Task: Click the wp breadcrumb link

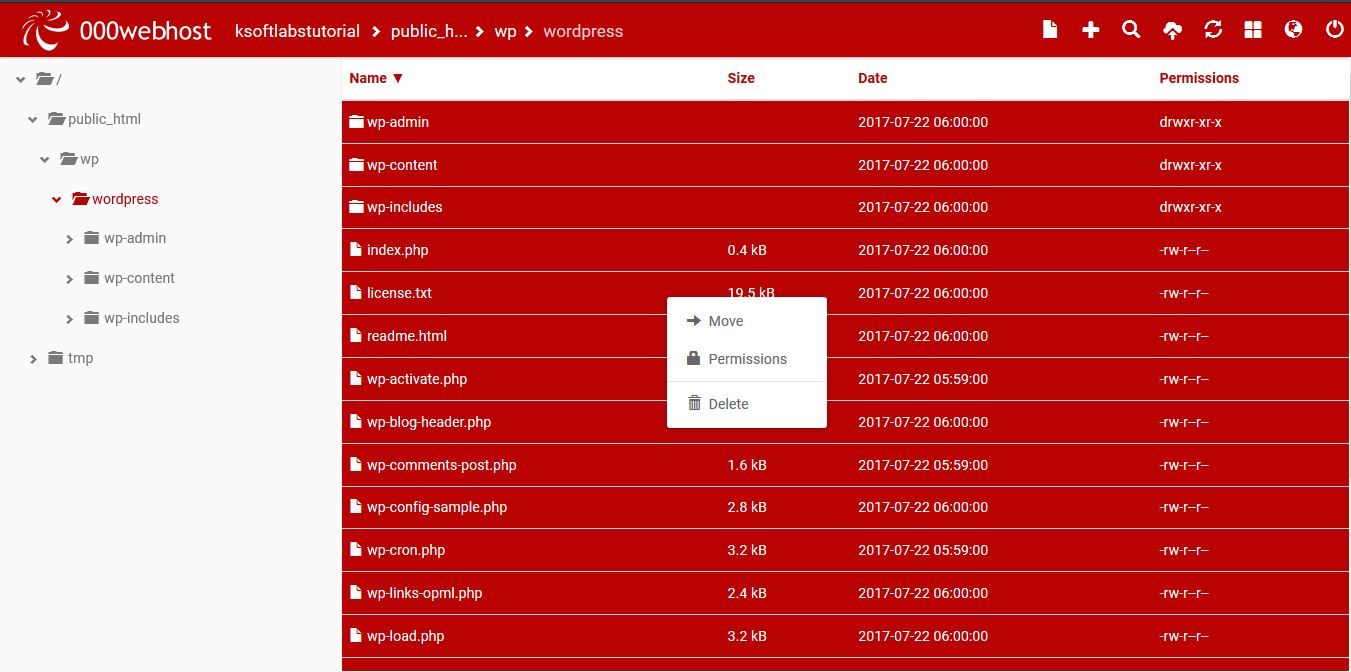Action: tap(505, 31)
